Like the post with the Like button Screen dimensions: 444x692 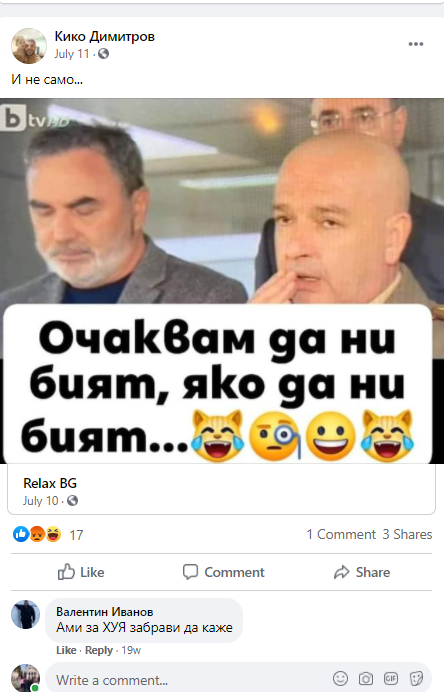click(x=81, y=572)
